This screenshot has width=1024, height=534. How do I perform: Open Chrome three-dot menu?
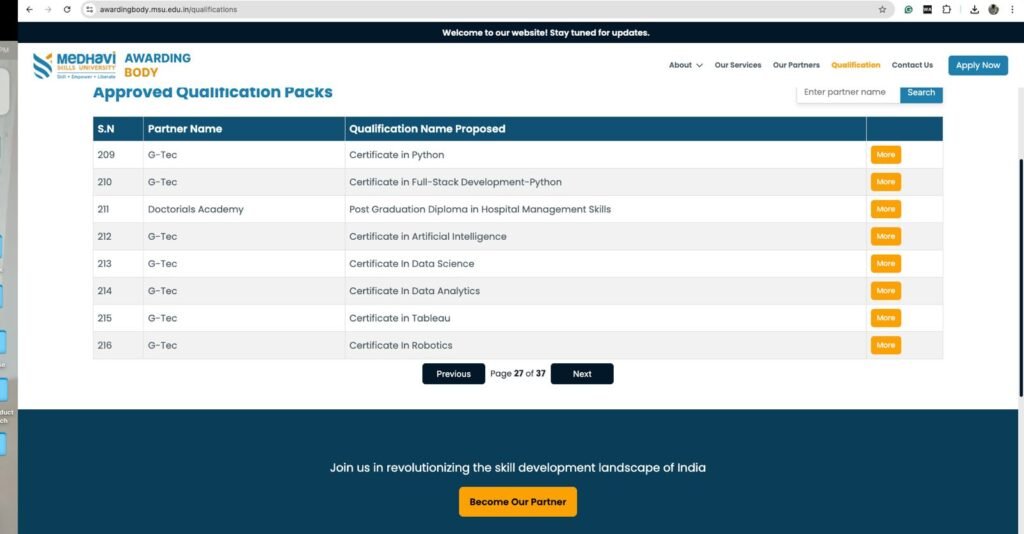point(1012,10)
